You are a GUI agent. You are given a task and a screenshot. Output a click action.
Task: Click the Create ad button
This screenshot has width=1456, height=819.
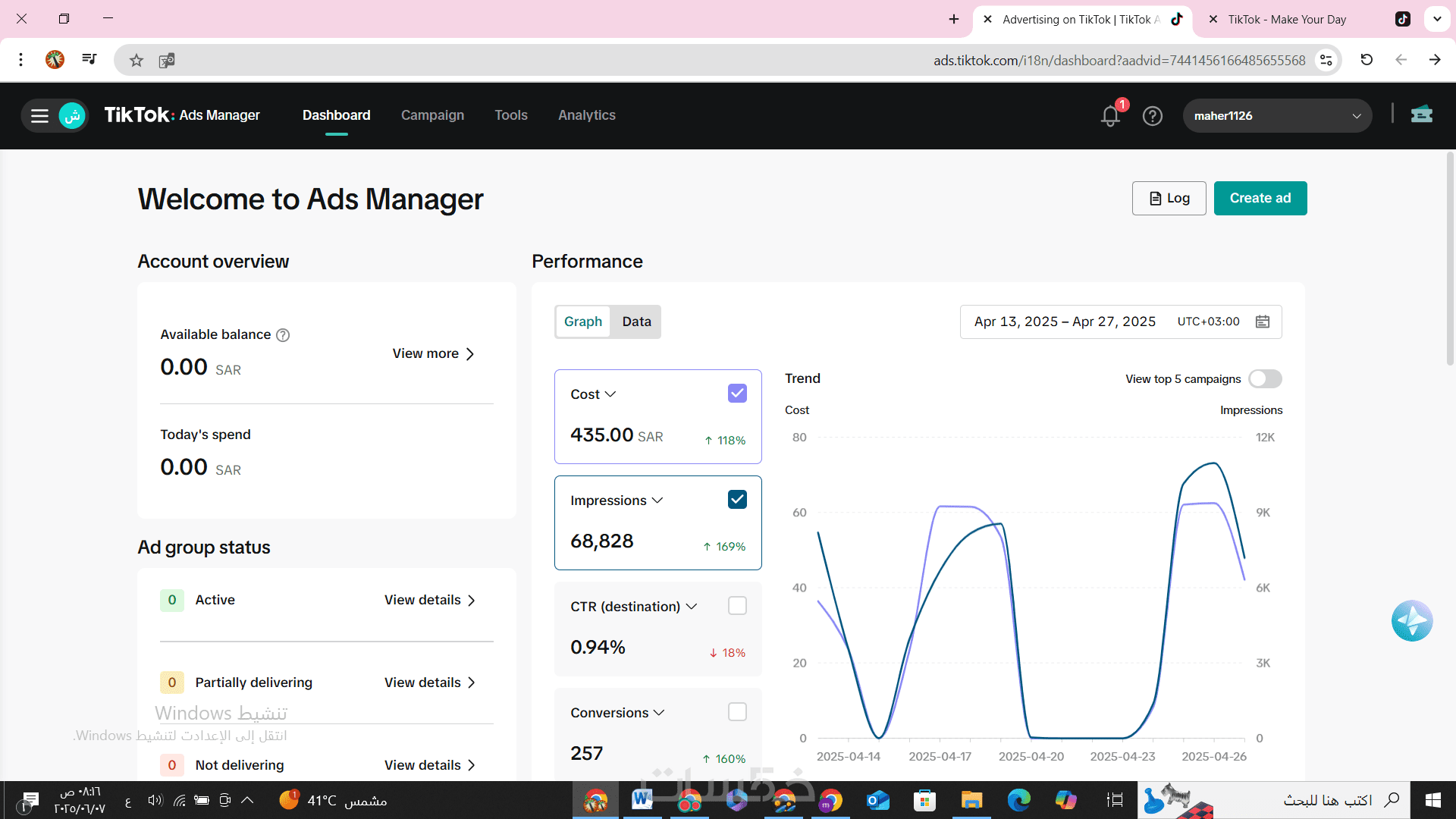click(1260, 198)
